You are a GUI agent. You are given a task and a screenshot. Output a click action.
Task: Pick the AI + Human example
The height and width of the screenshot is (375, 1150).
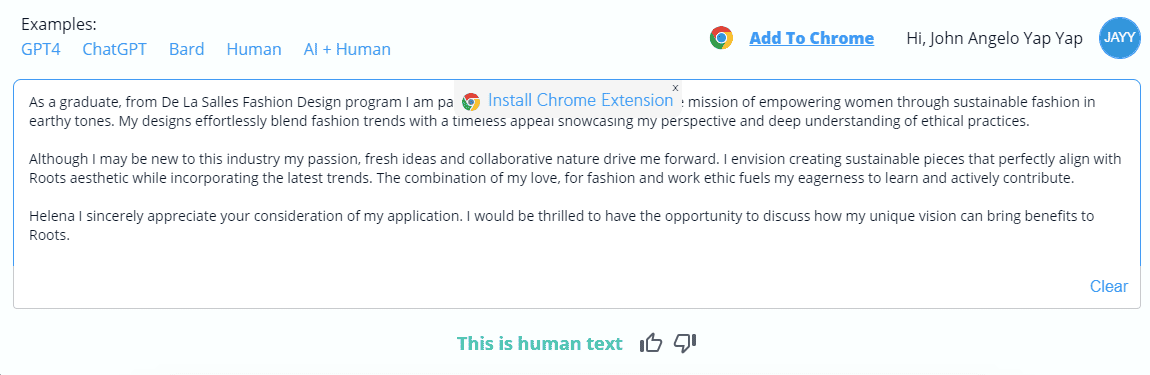pyautogui.click(x=347, y=49)
